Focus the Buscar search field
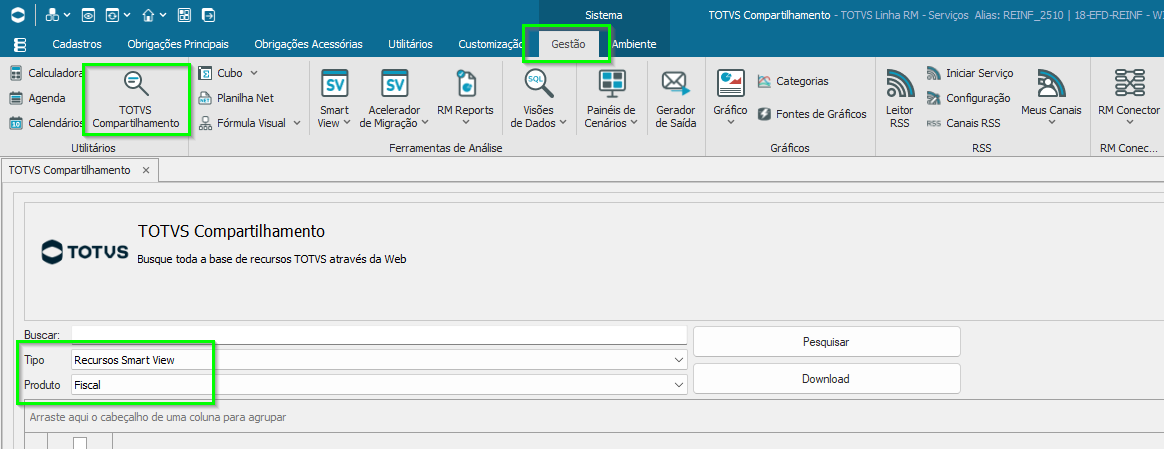 tap(379, 335)
